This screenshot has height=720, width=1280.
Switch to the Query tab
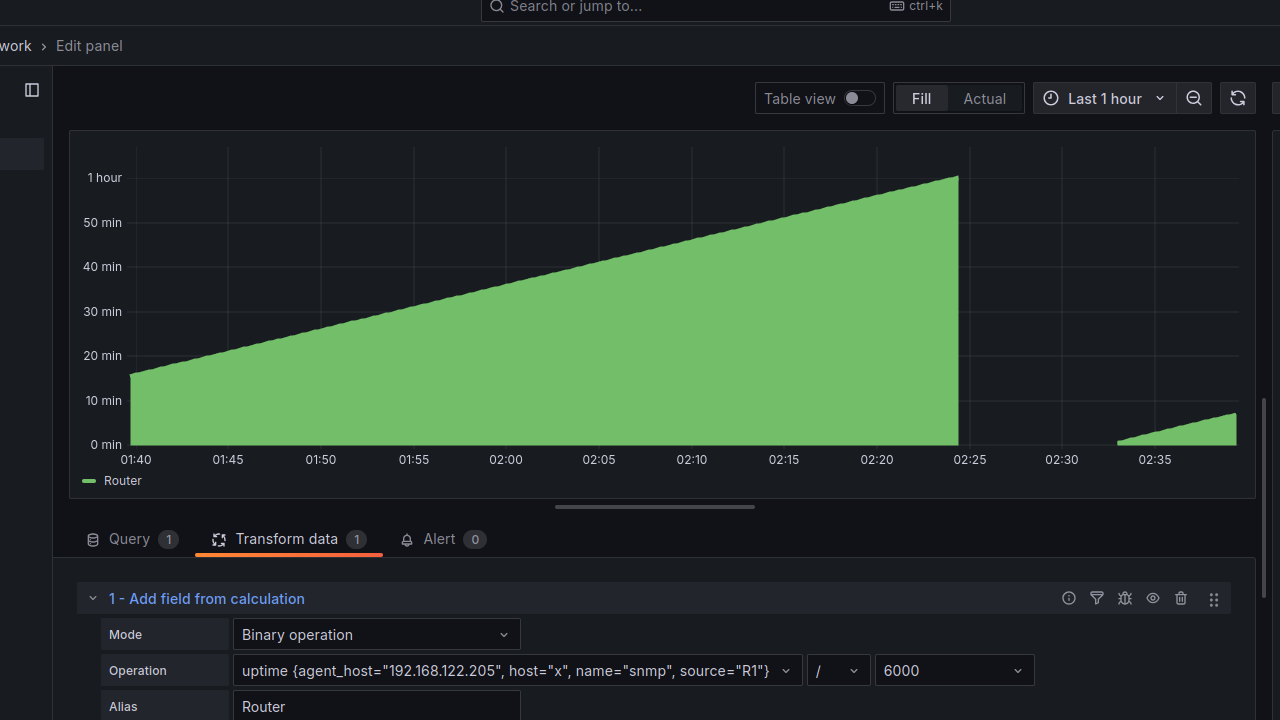click(132, 539)
